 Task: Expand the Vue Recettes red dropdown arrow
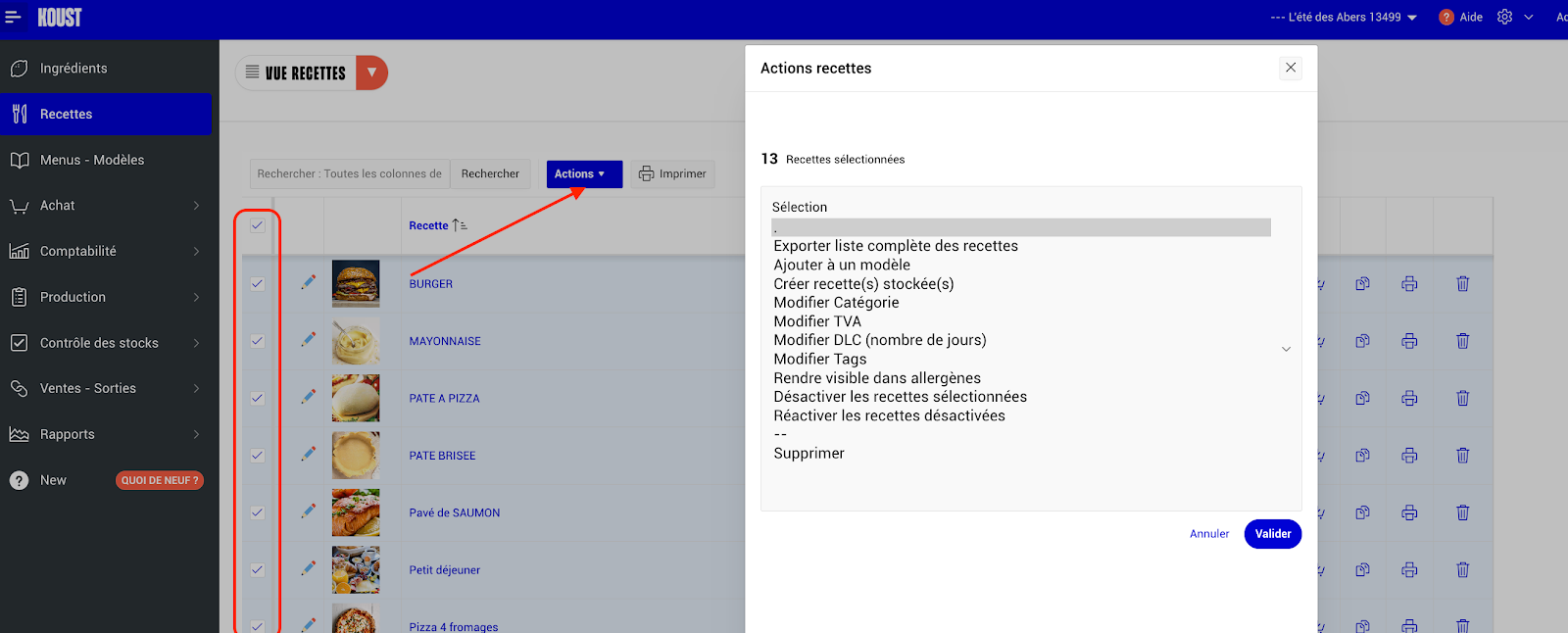[371, 73]
